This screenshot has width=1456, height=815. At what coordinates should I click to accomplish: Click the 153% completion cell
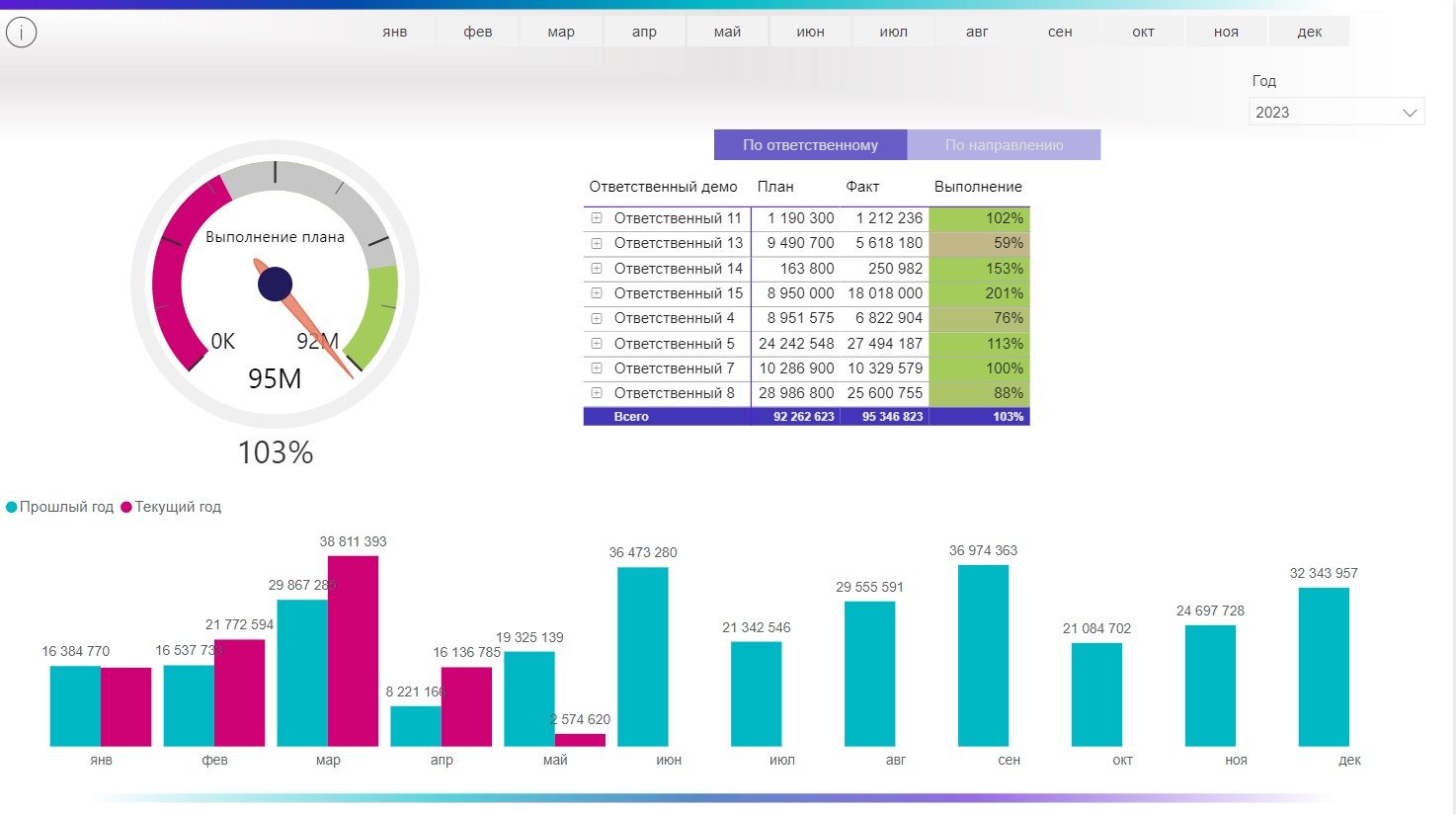979,269
